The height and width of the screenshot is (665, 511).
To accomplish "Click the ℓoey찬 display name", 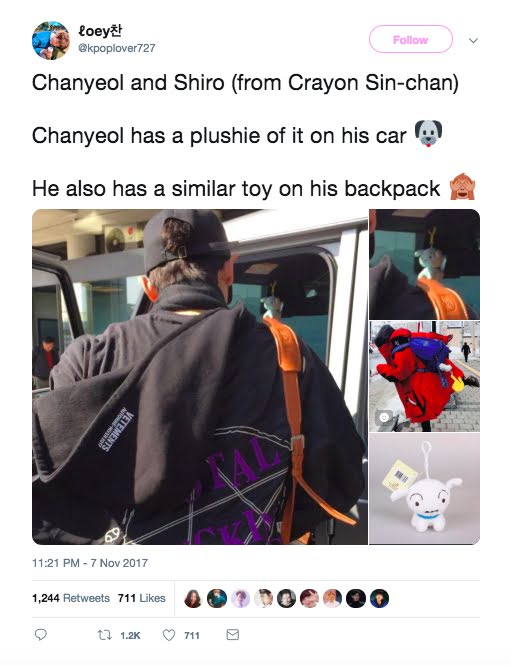I will click(100, 31).
